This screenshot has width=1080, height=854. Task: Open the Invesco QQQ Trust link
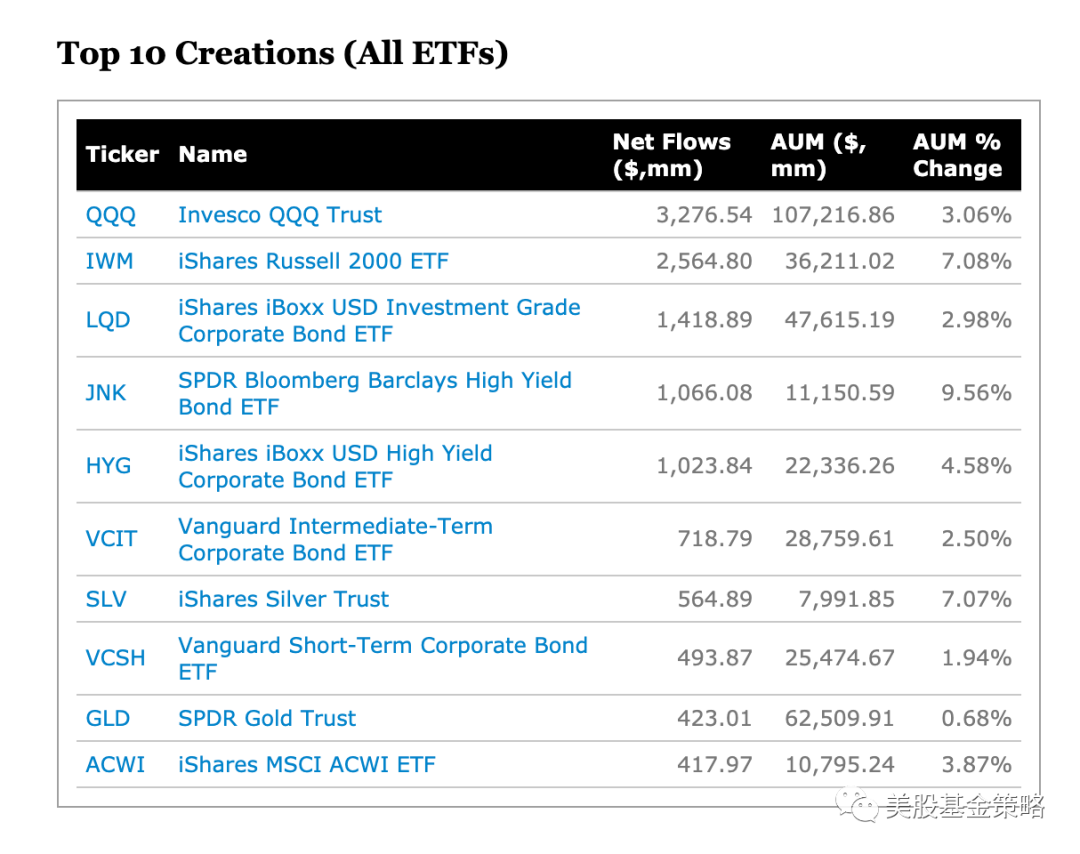pos(280,215)
